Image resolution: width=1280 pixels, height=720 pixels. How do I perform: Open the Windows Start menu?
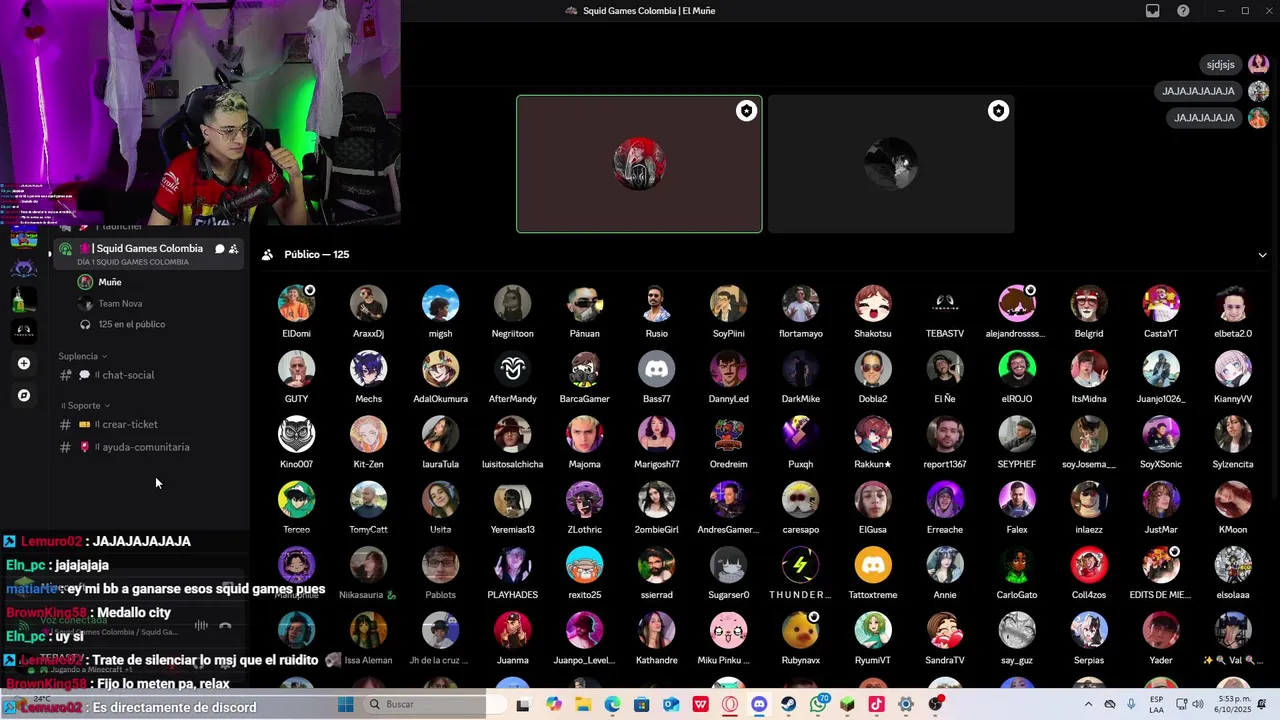coord(345,704)
